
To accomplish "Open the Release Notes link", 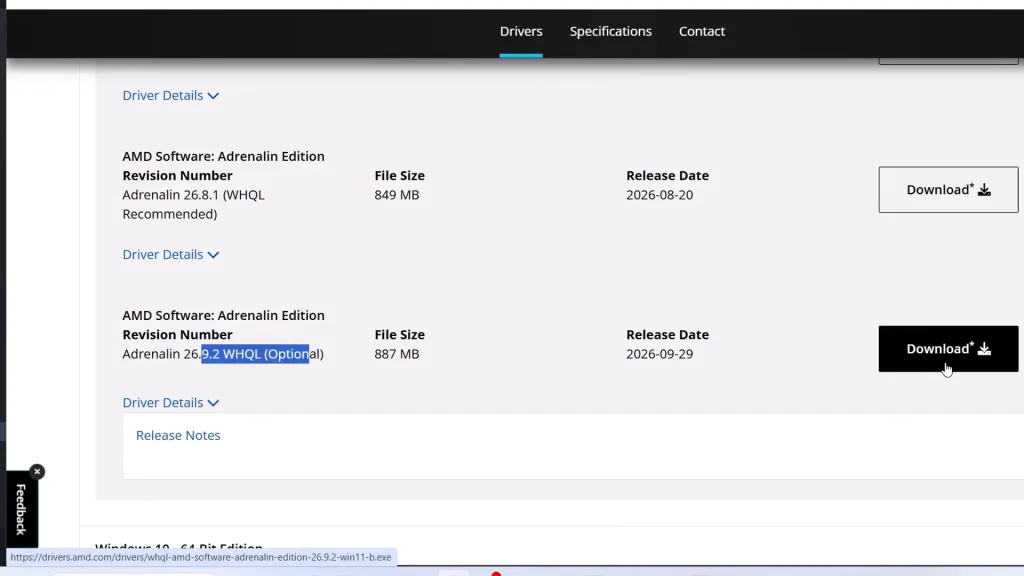I will pos(178,436).
